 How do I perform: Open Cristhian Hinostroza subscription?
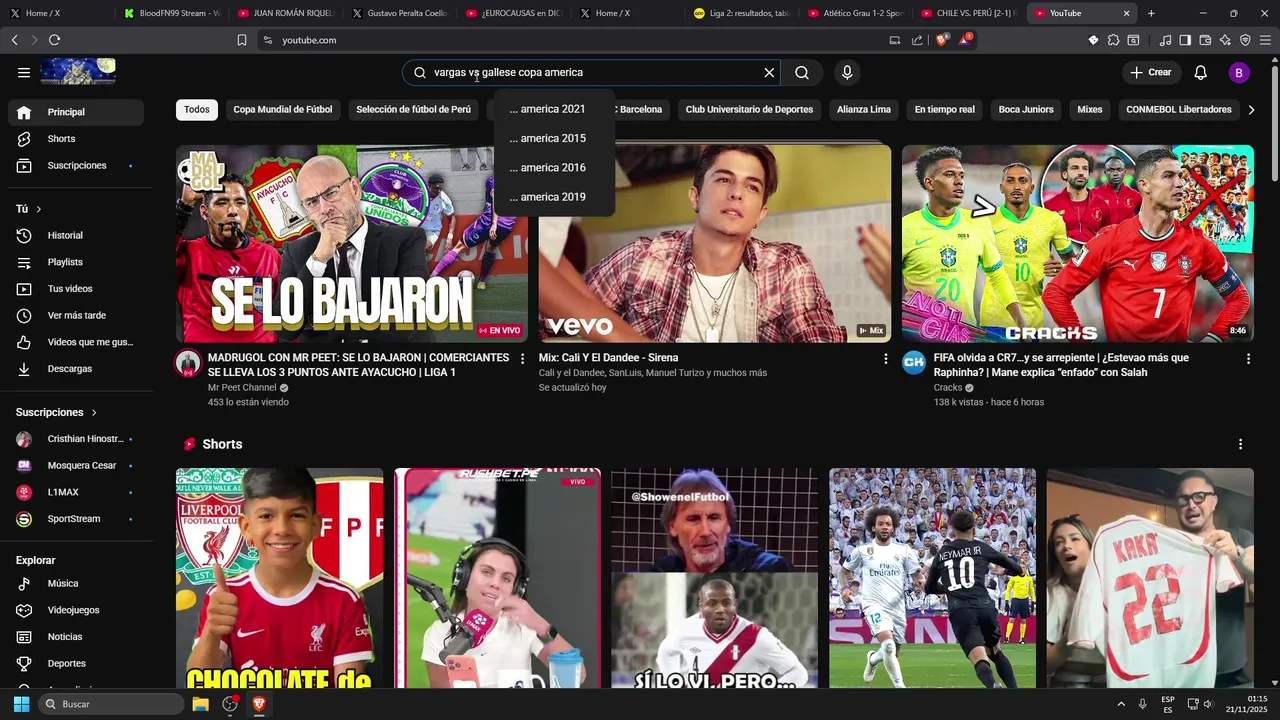pos(76,439)
